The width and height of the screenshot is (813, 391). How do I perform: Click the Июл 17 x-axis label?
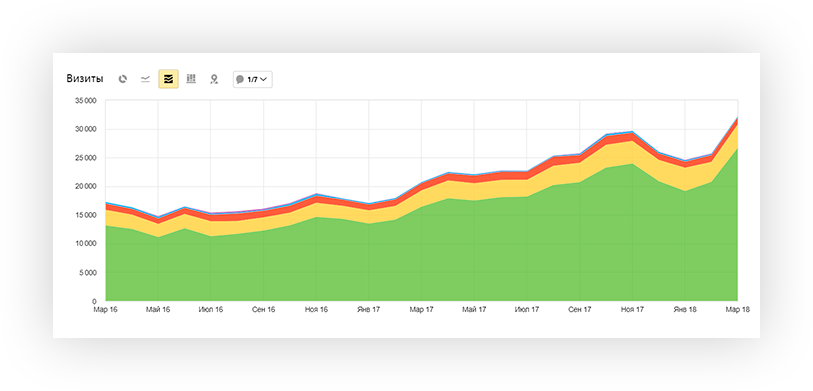(x=527, y=310)
